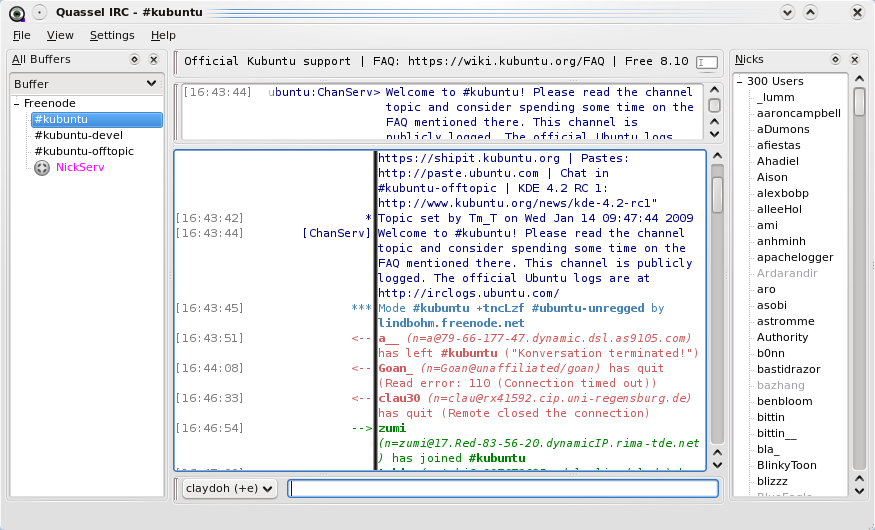The width and height of the screenshot is (875, 530).
Task: Open the View menu
Action: tap(60, 35)
